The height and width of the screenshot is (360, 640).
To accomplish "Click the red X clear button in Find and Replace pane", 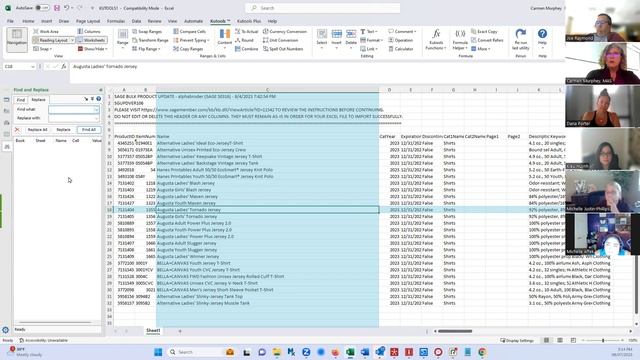I will click(17, 130).
